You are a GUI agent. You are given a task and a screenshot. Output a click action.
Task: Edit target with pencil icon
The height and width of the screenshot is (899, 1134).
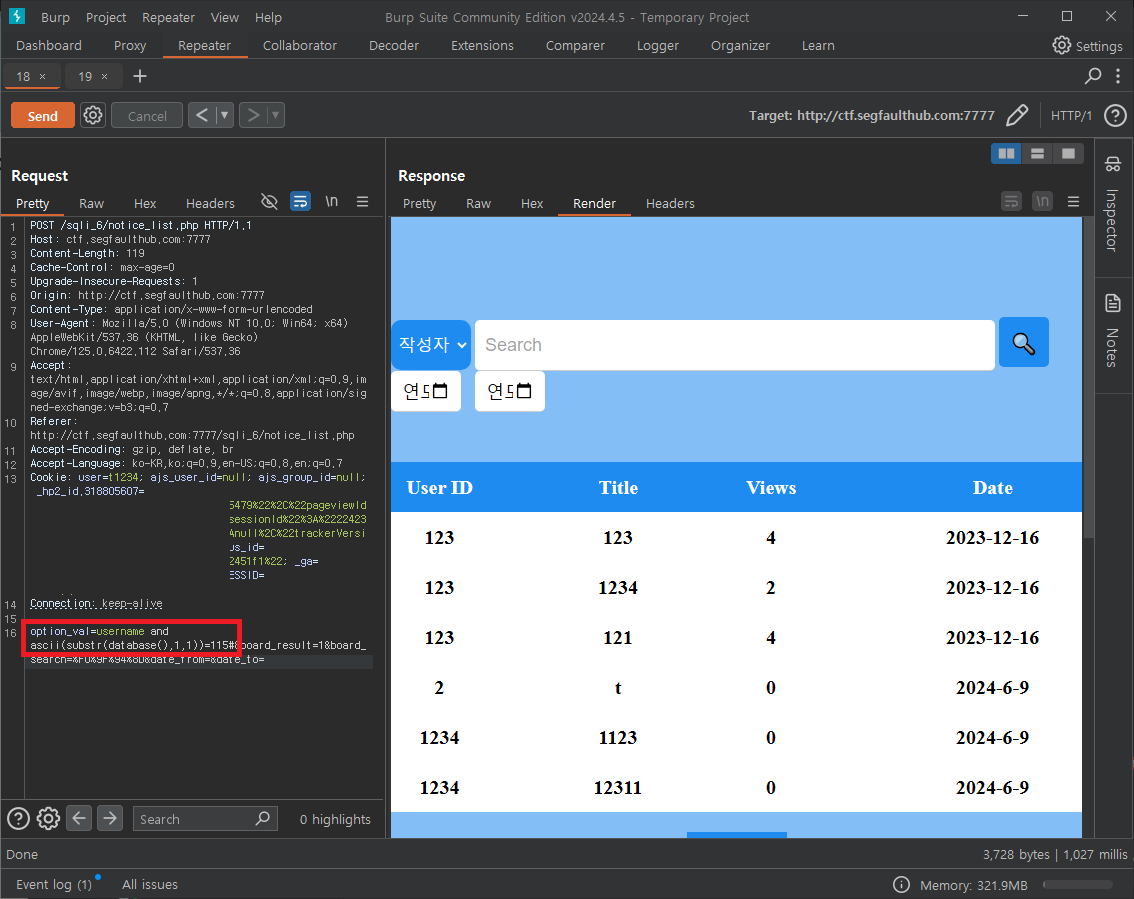[1017, 115]
